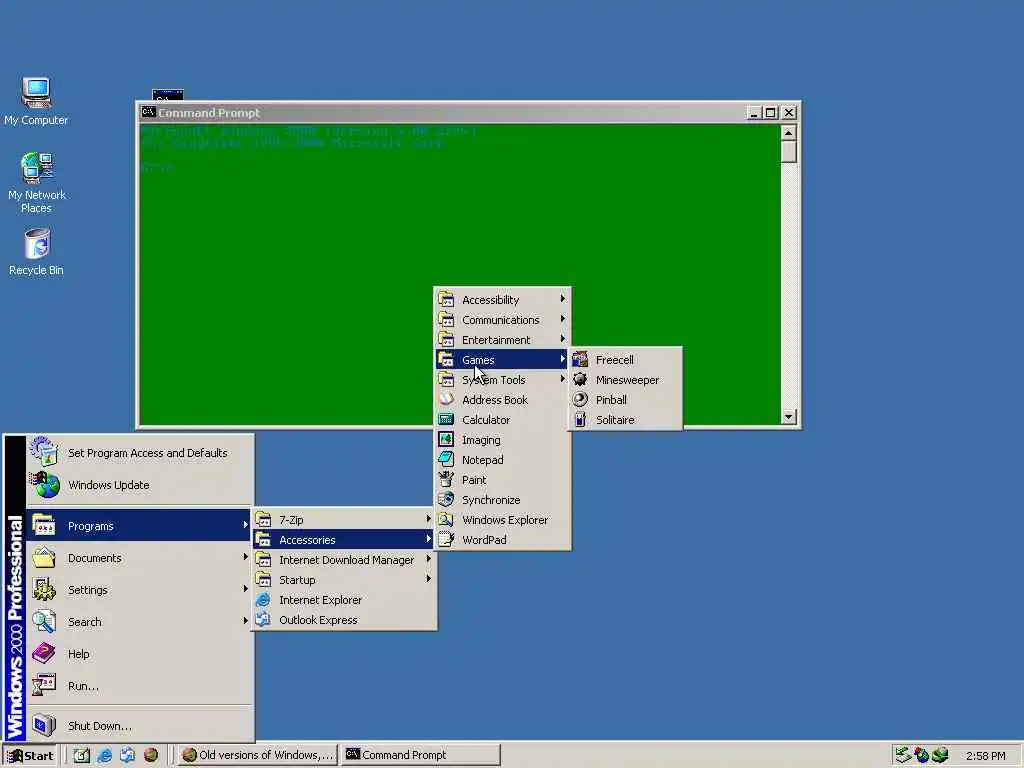Screen dimensions: 1024x768
Task: Click the Start button
Action: 30,756
